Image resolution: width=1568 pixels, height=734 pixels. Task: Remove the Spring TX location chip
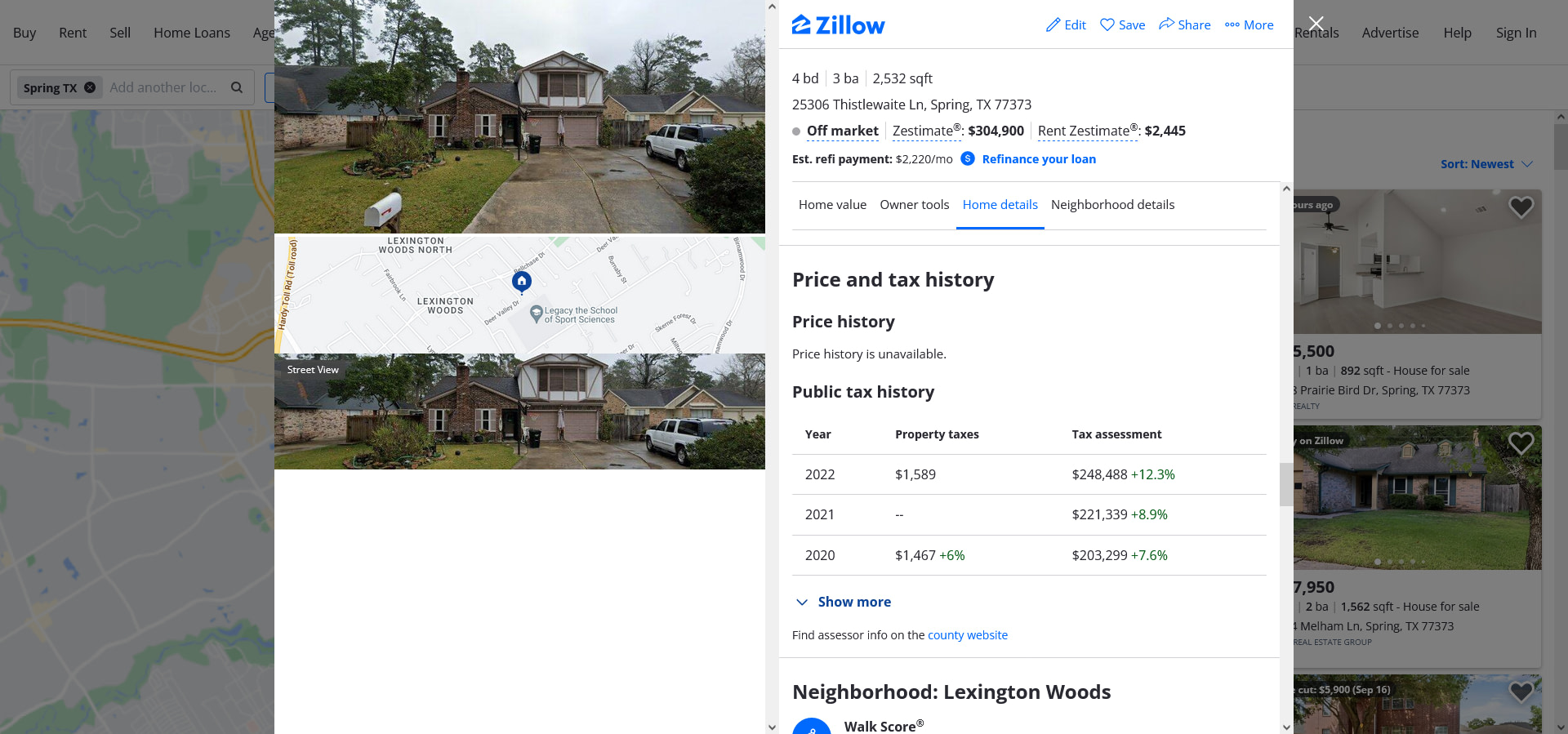(90, 87)
